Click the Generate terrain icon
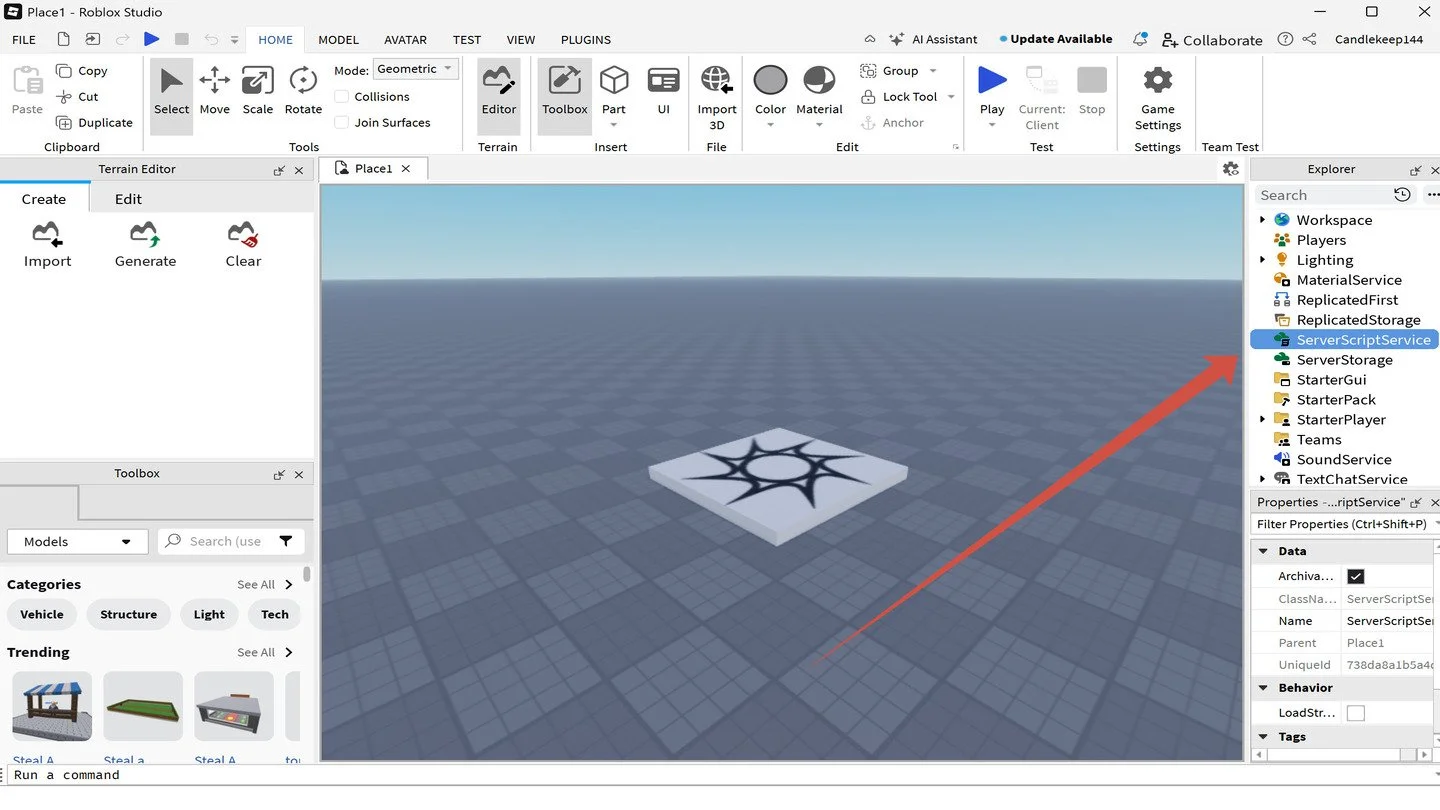 [x=145, y=235]
